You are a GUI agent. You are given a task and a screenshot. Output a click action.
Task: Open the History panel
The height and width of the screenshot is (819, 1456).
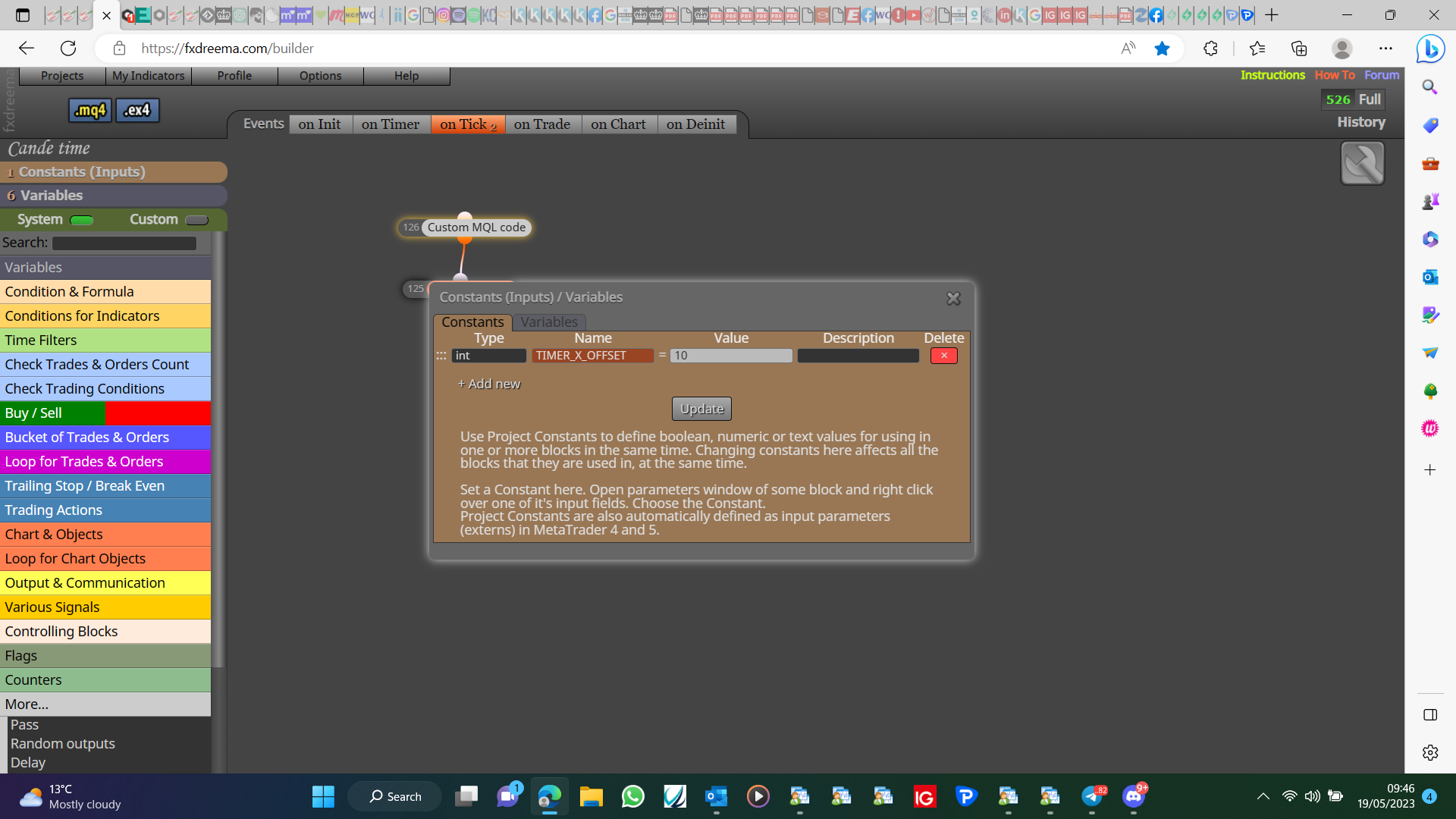[x=1361, y=122]
